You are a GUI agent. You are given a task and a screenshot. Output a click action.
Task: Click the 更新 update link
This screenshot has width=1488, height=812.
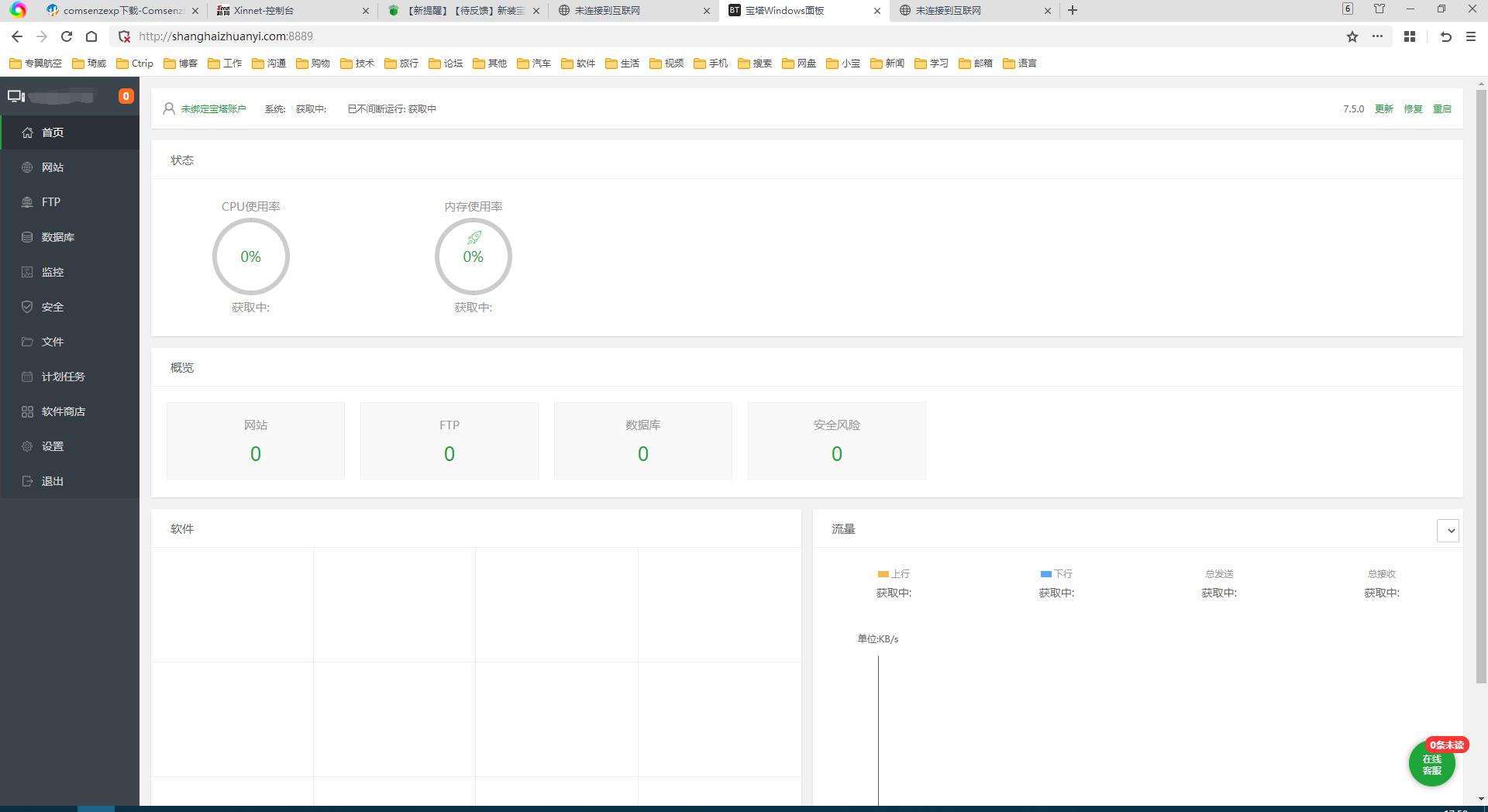(1384, 109)
